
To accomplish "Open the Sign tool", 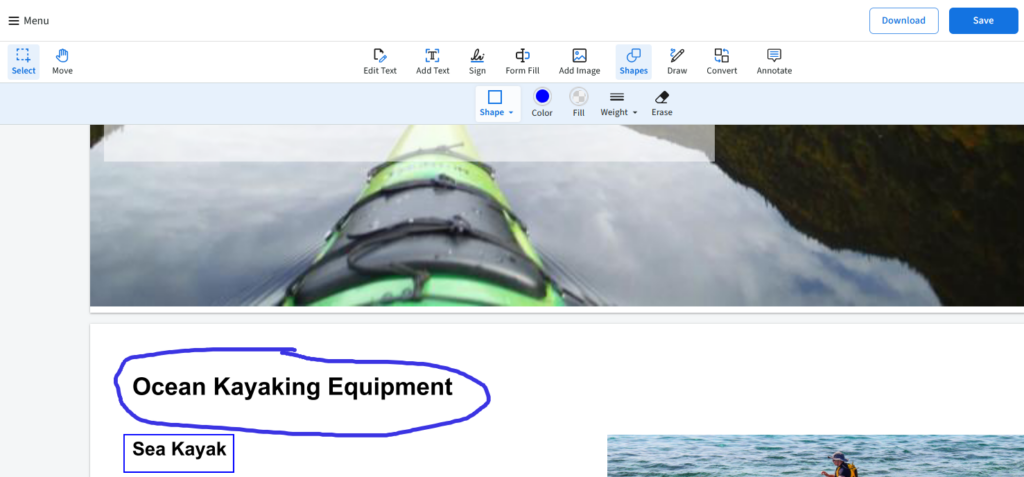I will coord(477,62).
